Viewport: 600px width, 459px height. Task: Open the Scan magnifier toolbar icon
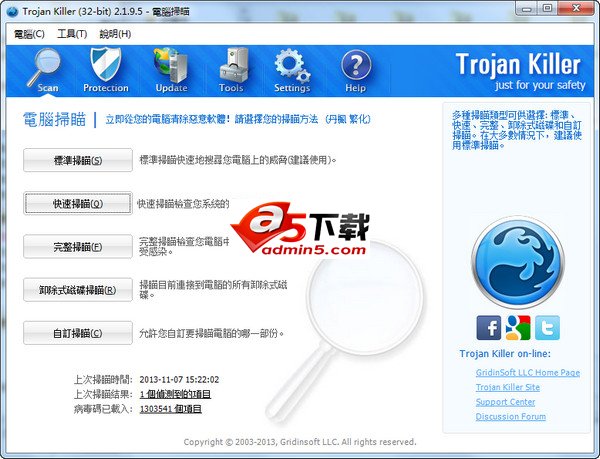click(46, 70)
